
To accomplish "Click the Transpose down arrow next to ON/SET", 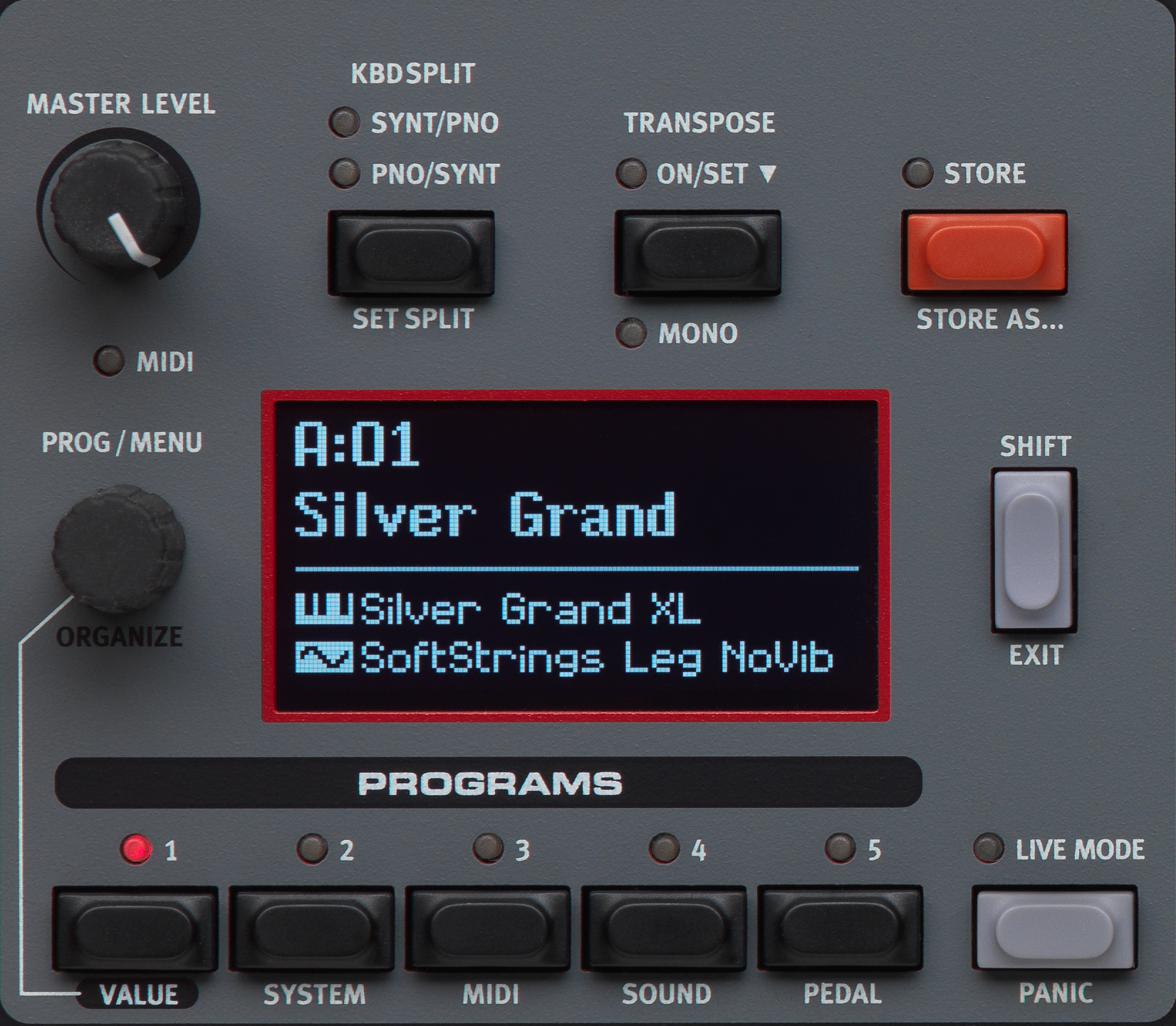I will pos(767,174).
